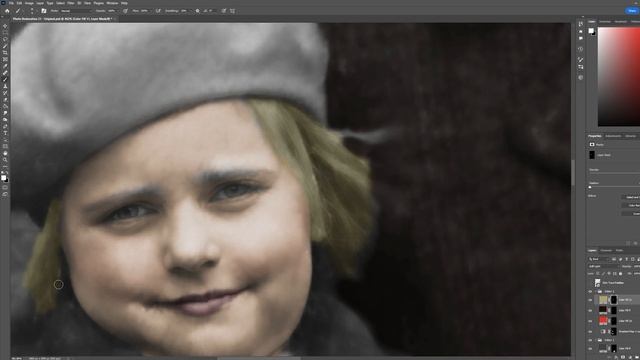
Task: Open the File menu
Action: [x=11, y=3]
